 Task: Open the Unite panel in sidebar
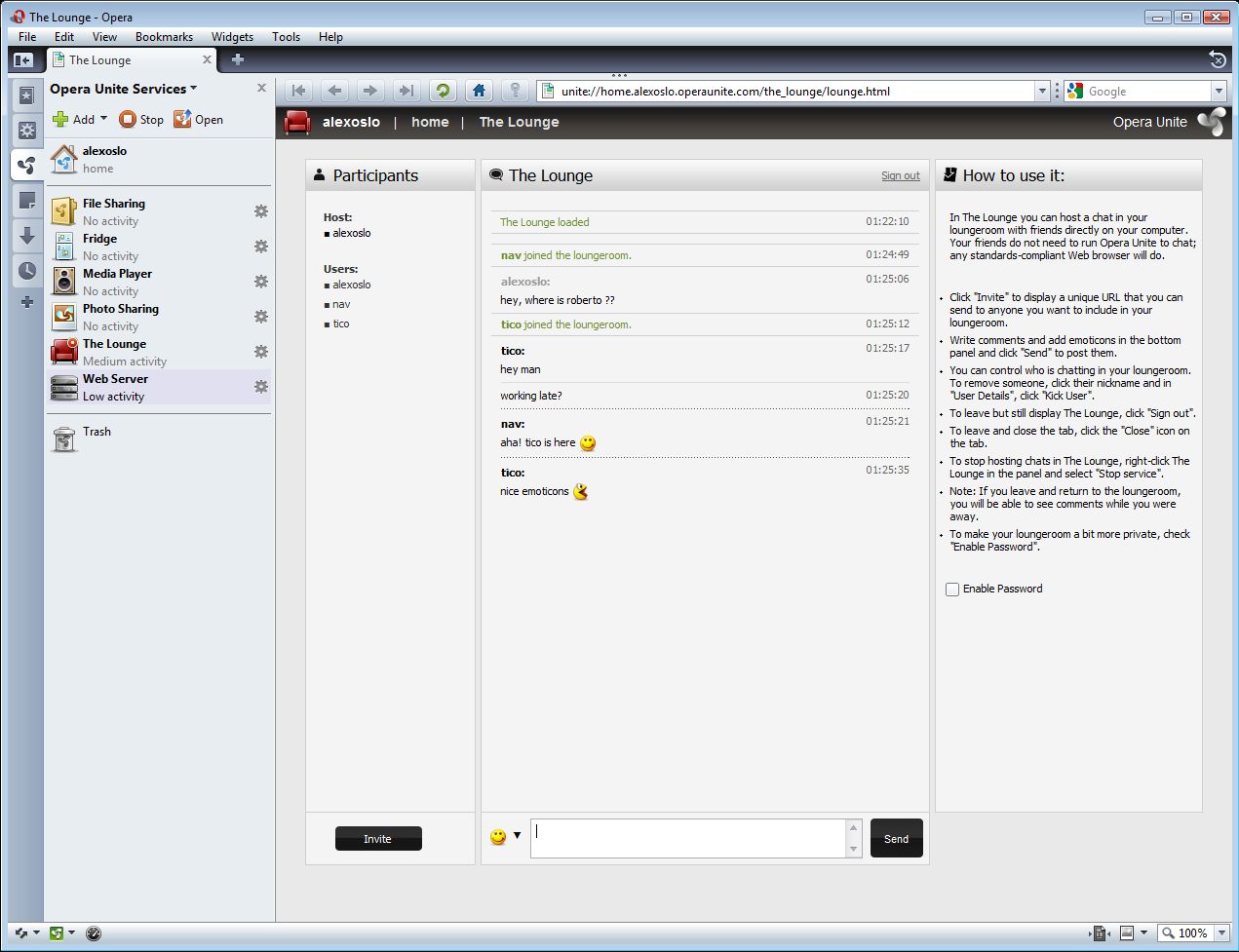click(x=26, y=165)
